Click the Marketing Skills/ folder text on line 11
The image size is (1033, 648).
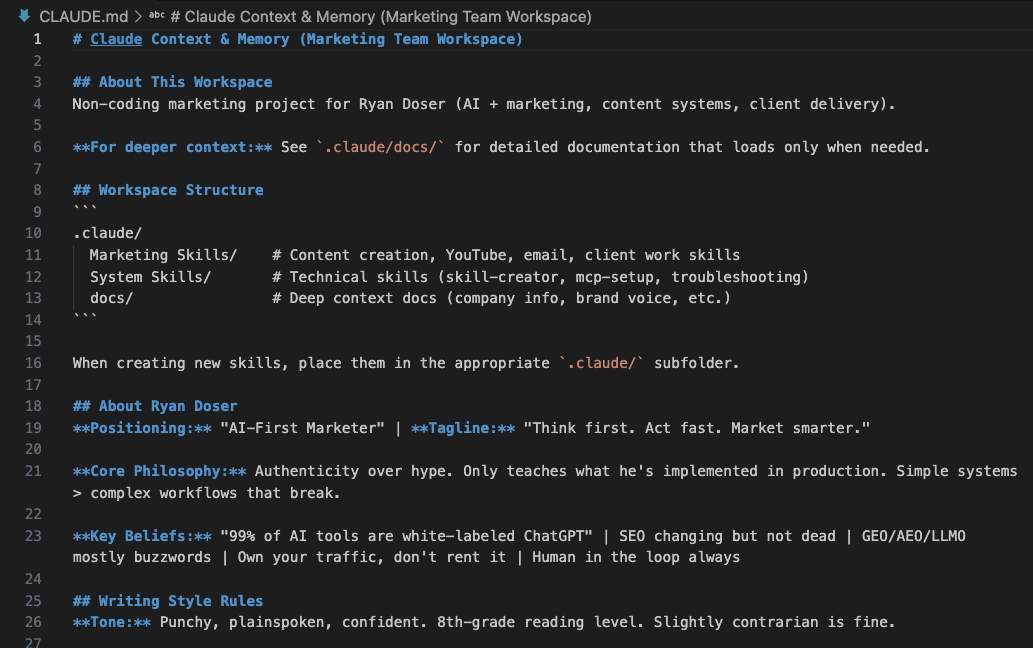click(163, 255)
